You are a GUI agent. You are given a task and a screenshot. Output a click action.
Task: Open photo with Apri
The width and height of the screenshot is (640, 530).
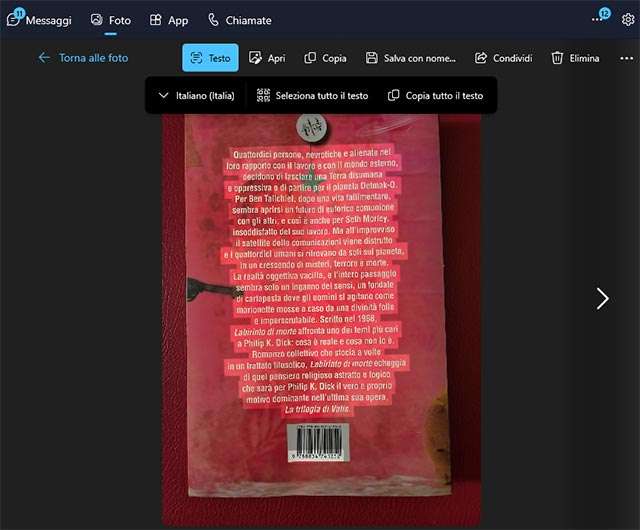coord(267,58)
